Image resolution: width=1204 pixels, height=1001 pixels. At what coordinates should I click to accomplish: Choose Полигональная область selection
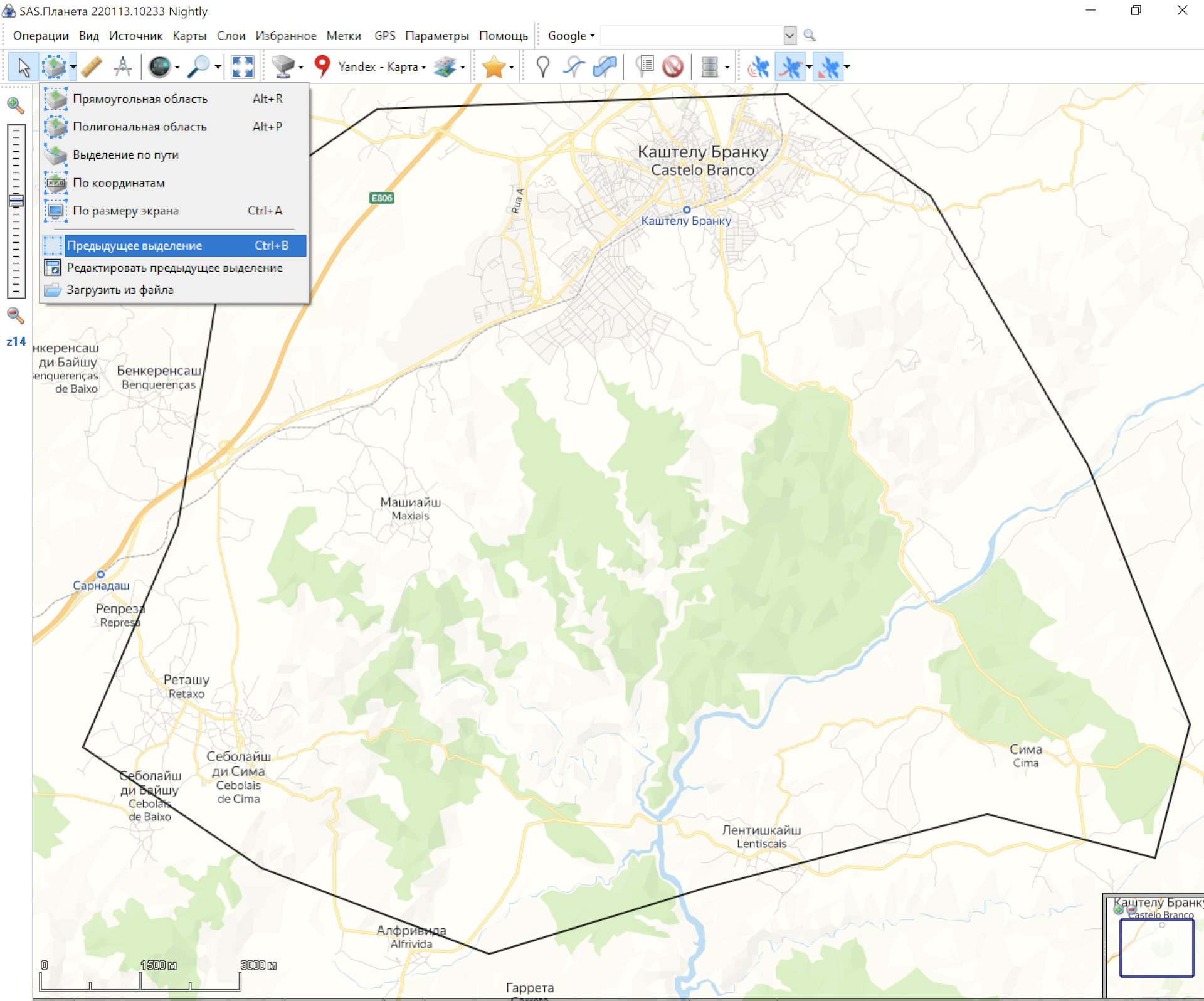174,127
